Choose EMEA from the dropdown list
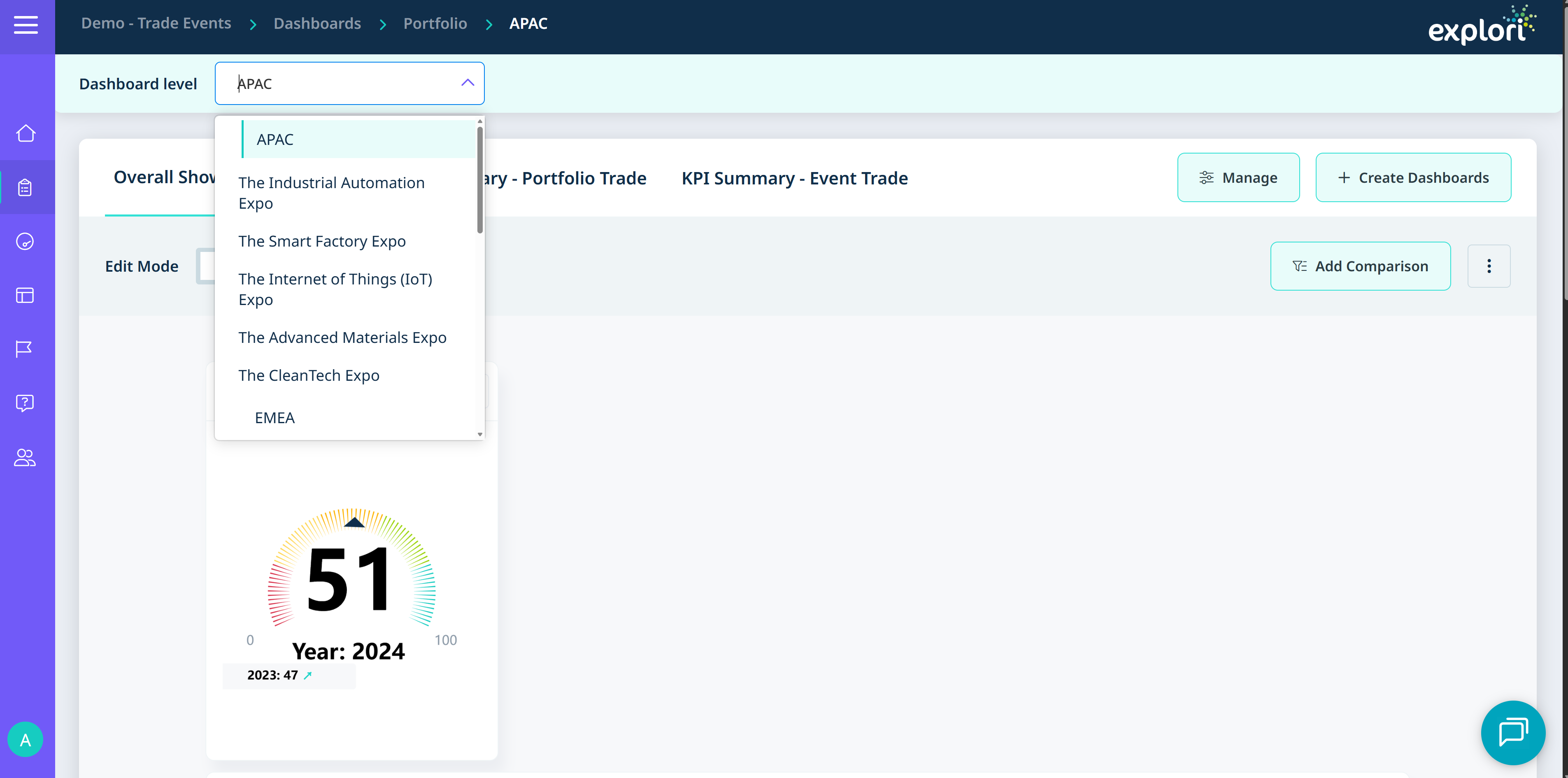The height and width of the screenshot is (778, 1568). [x=275, y=418]
